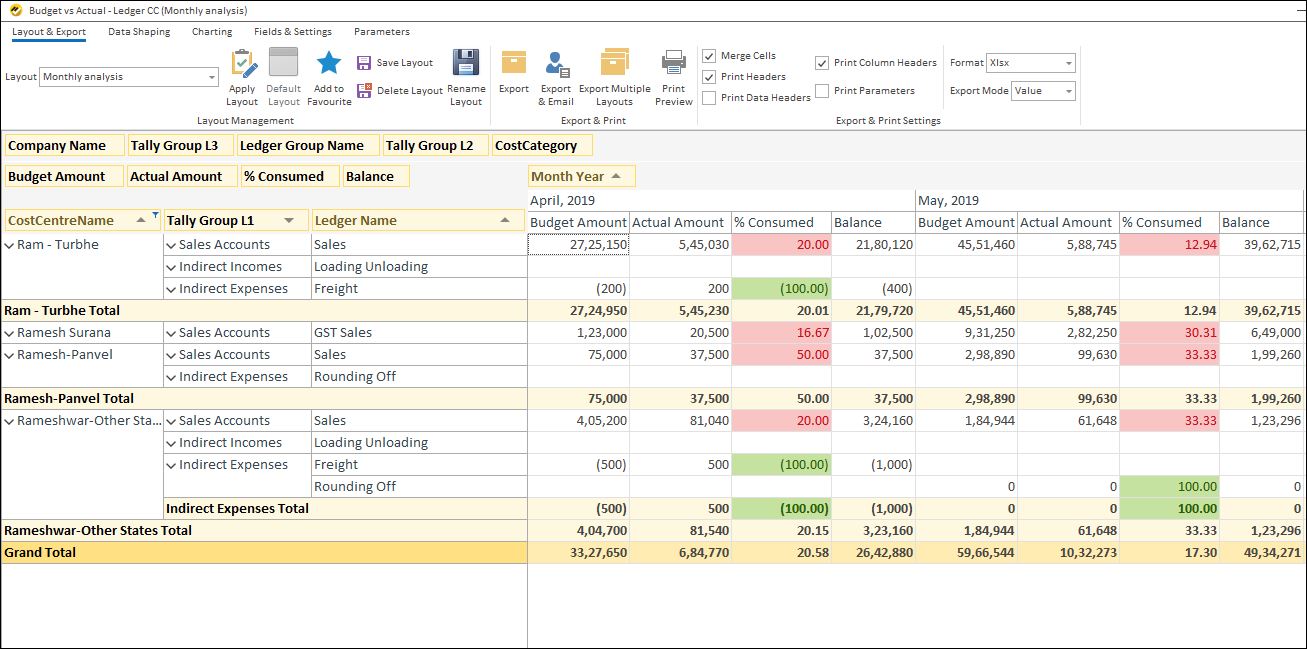
Task: Select Delete Layout
Action: click(399, 90)
